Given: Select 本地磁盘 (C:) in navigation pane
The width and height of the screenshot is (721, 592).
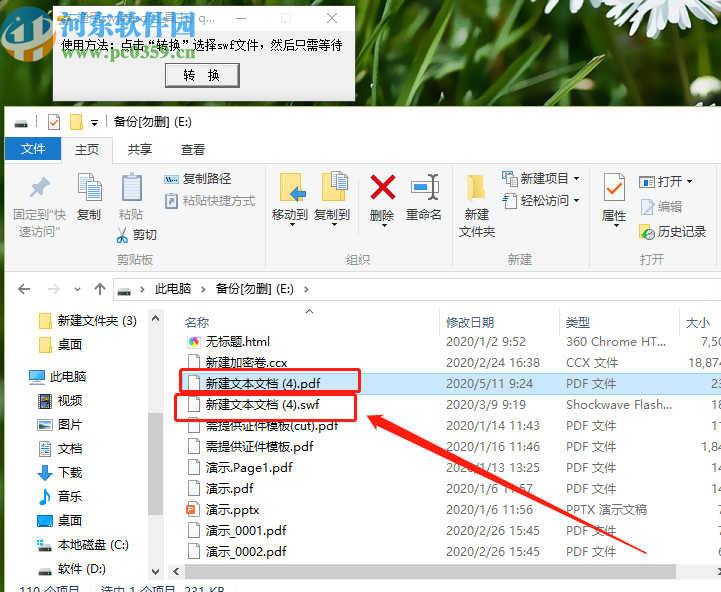Looking at the screenshot, I should 83,545.
